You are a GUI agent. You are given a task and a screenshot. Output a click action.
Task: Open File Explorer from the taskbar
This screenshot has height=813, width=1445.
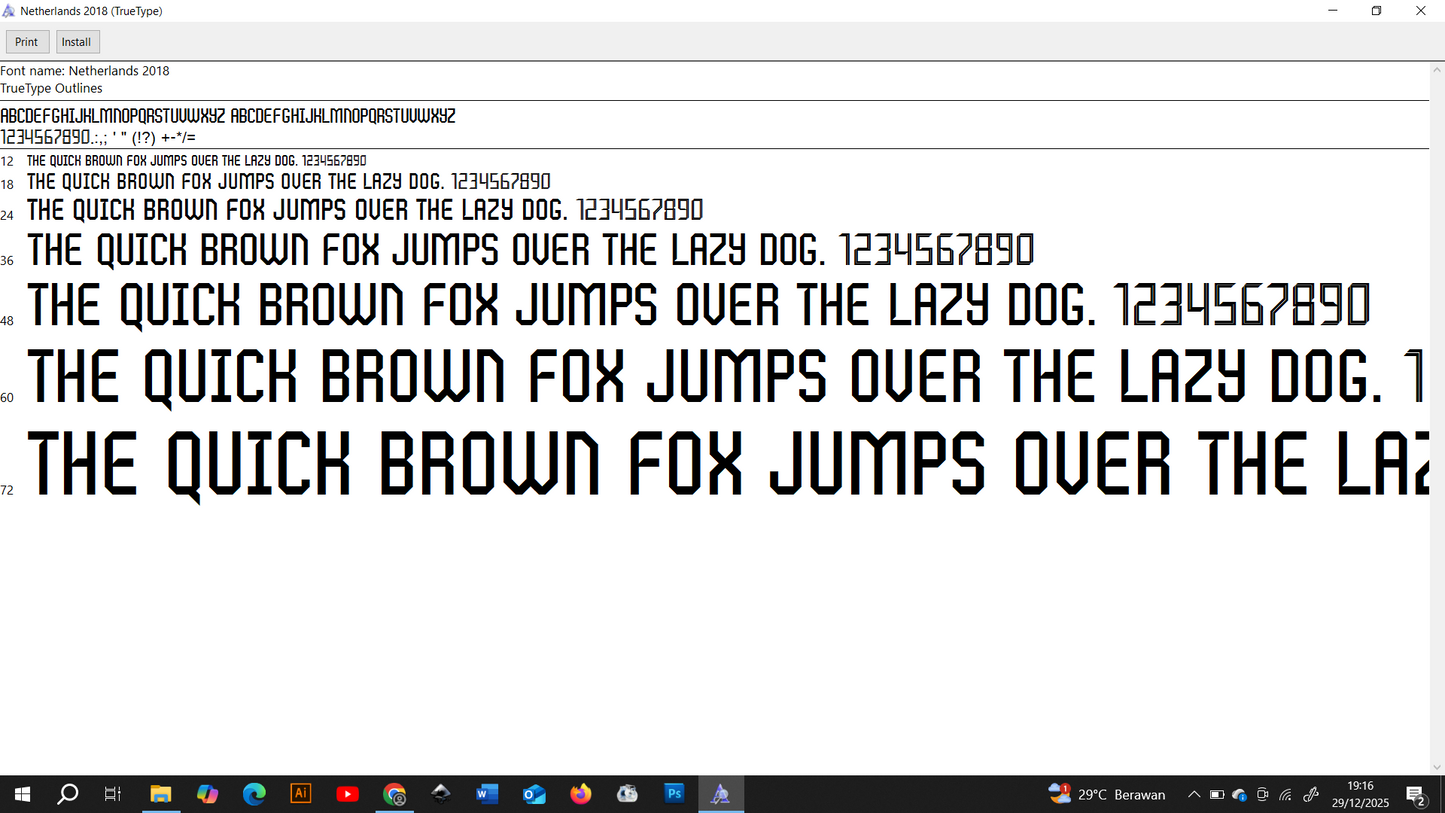[x=161, y=794]
